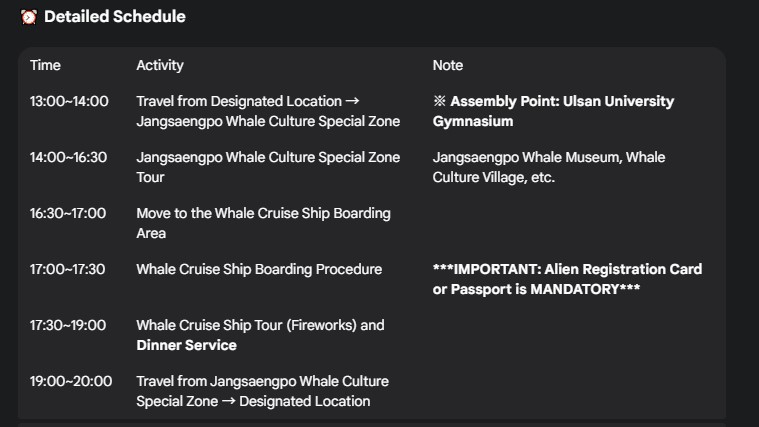This screenshot has height=427, width=759.
Task: Select the Jangsaengpo Whale Museum note
Action: pyautogui.click(x=548, y=167)
